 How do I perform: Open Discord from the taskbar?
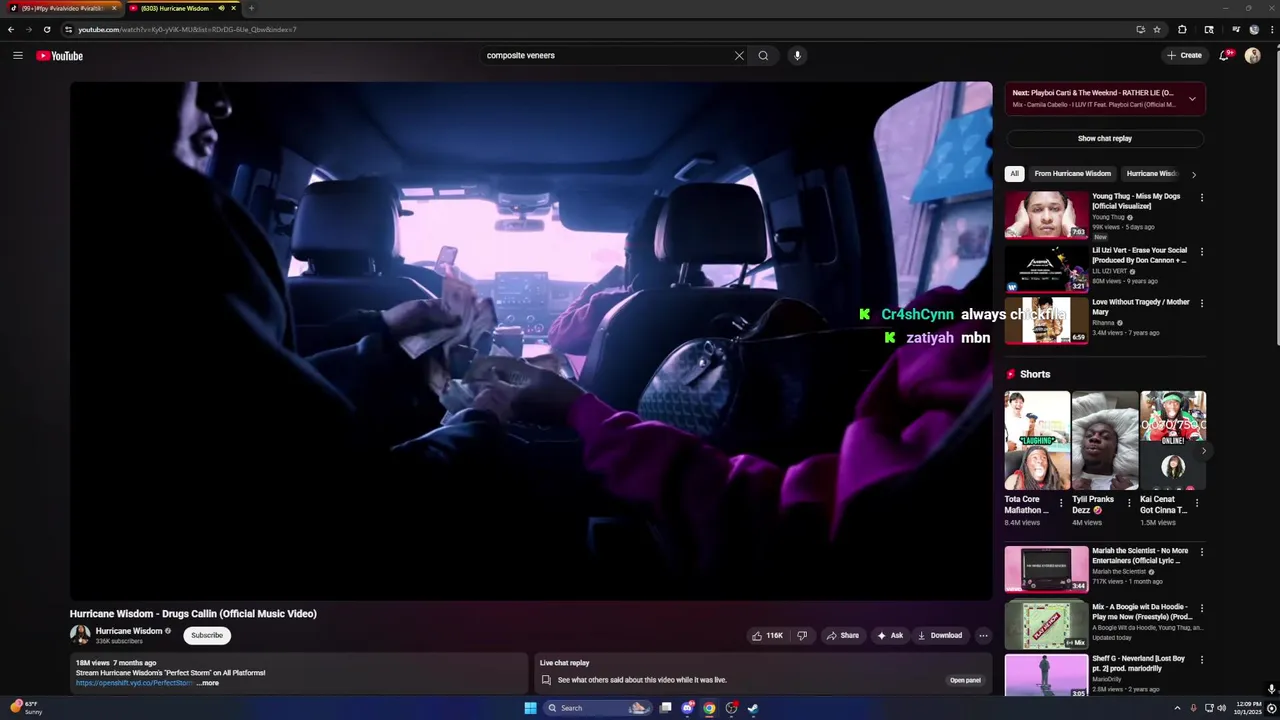coord(688,708)
